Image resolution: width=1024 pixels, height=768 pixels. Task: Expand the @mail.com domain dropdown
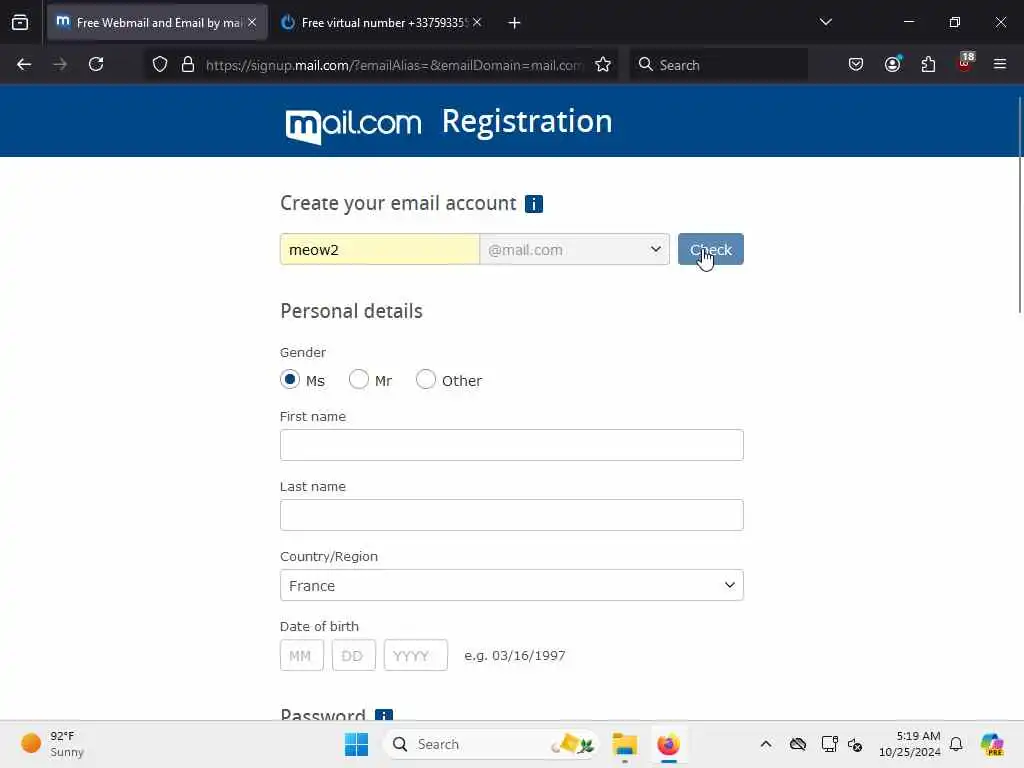pos(575,249)
